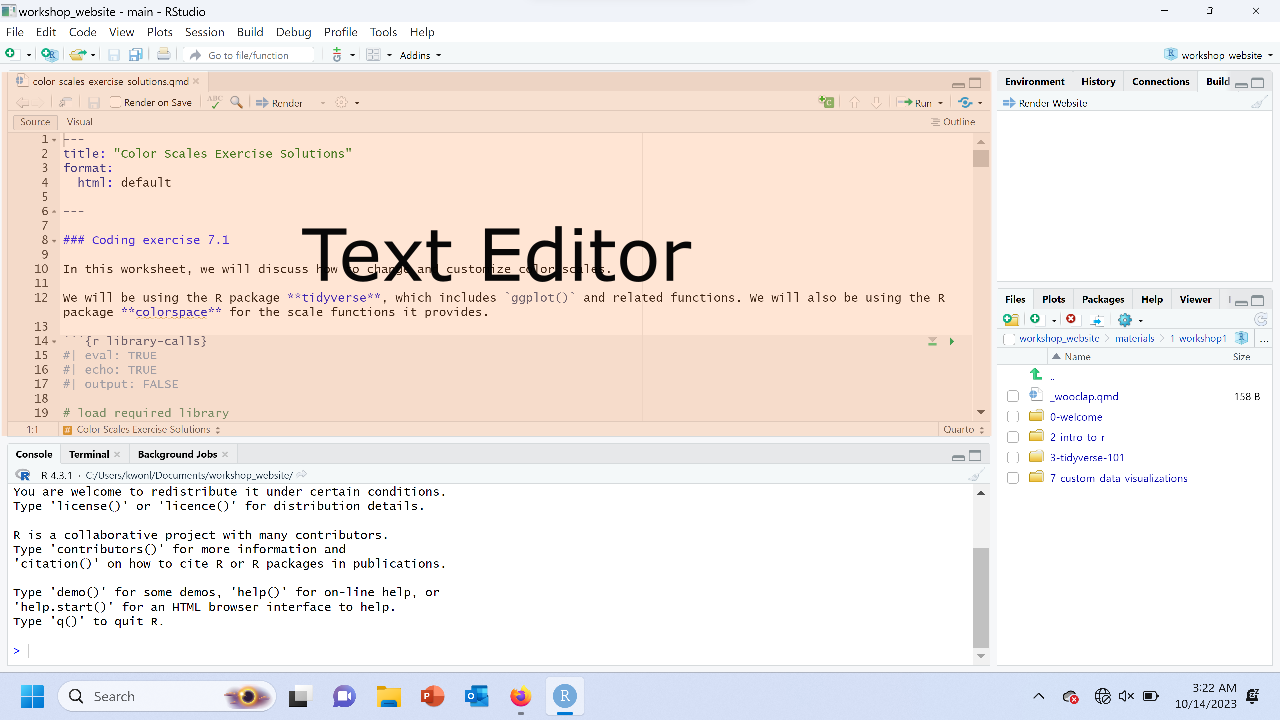This screenshot has width=1280, height=720.
Task: Open the Addins dropdown
Action: [x=420, y=55]
